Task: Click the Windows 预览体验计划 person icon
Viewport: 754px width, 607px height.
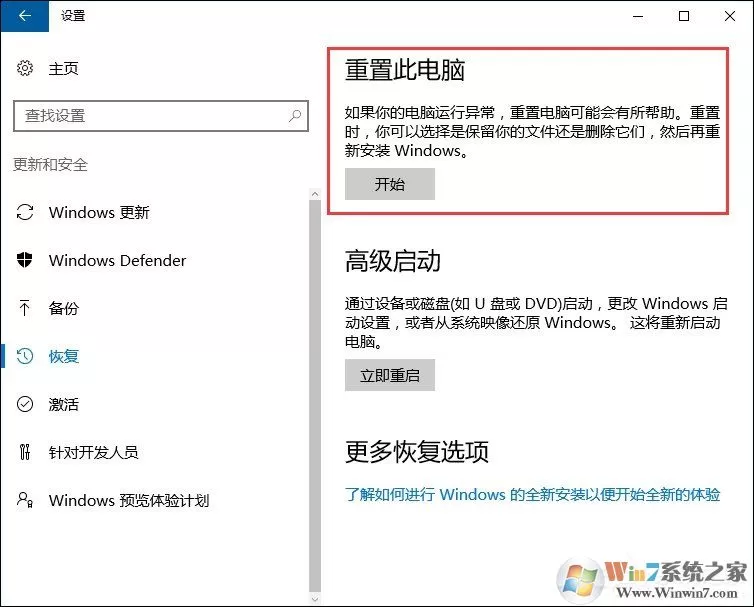Action: tap(25, 500)
